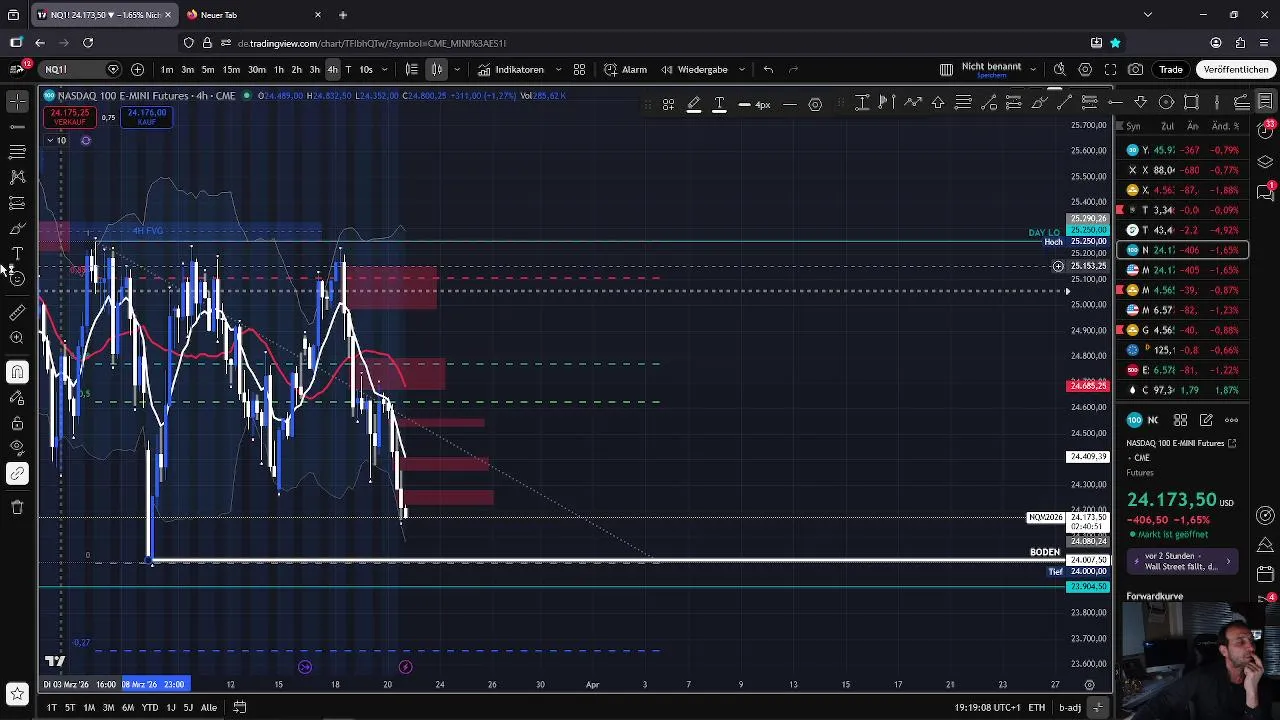This screenshot has height=720, width=1280.
Task: Select the Alle date range tab
Action: point(208,707)
